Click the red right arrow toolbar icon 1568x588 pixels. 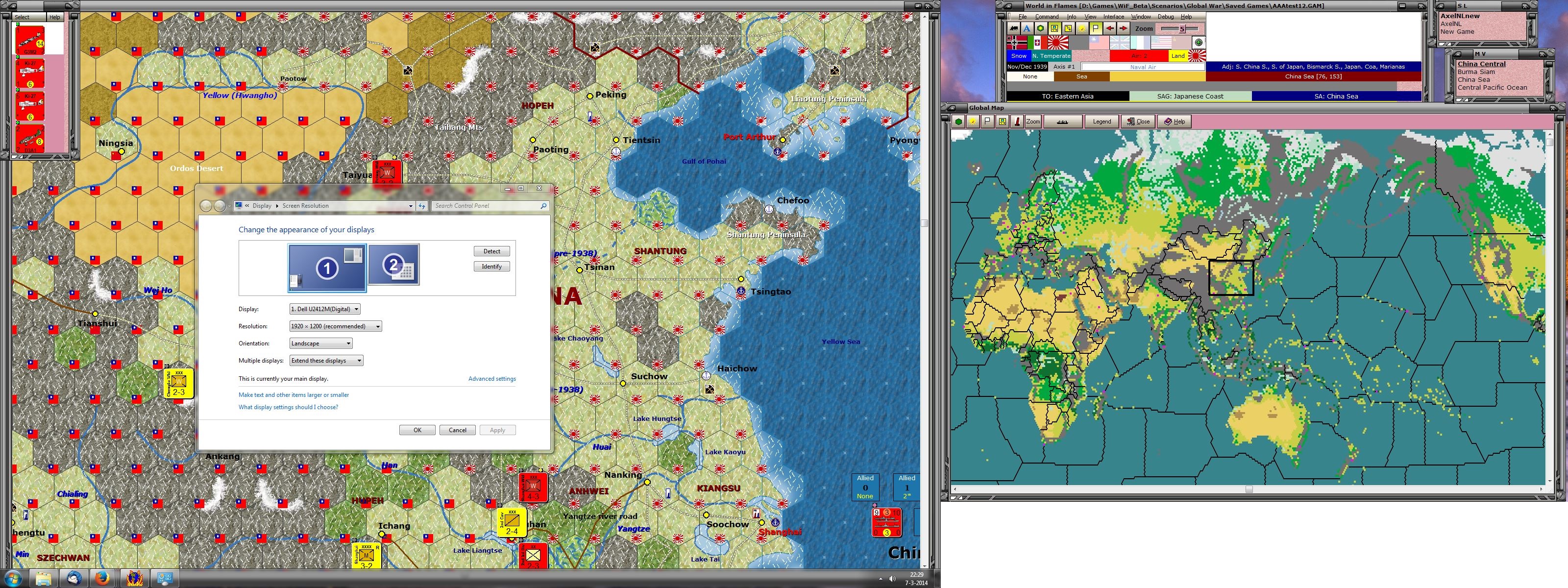point(1123,28)
